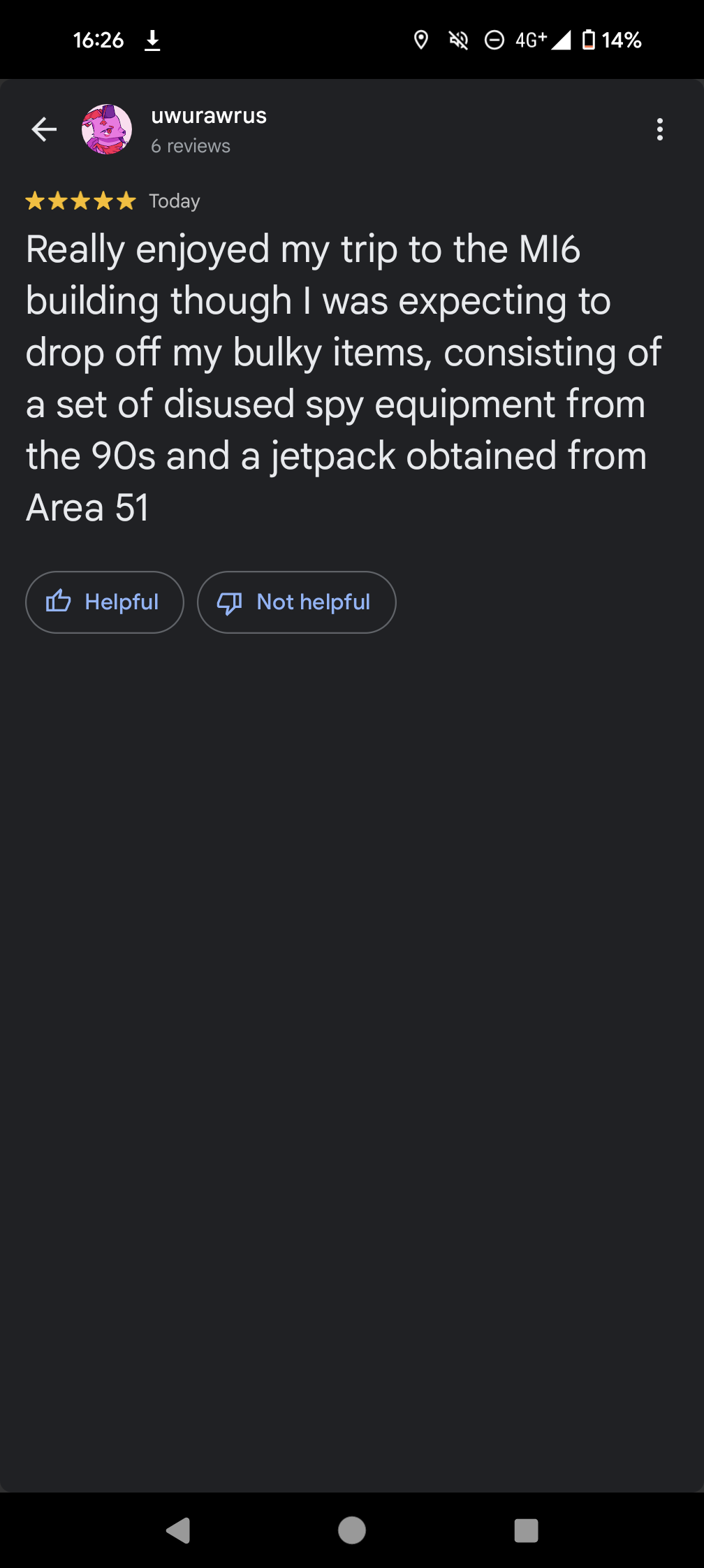Select the MI6 review text

click(x=343, y=378)
